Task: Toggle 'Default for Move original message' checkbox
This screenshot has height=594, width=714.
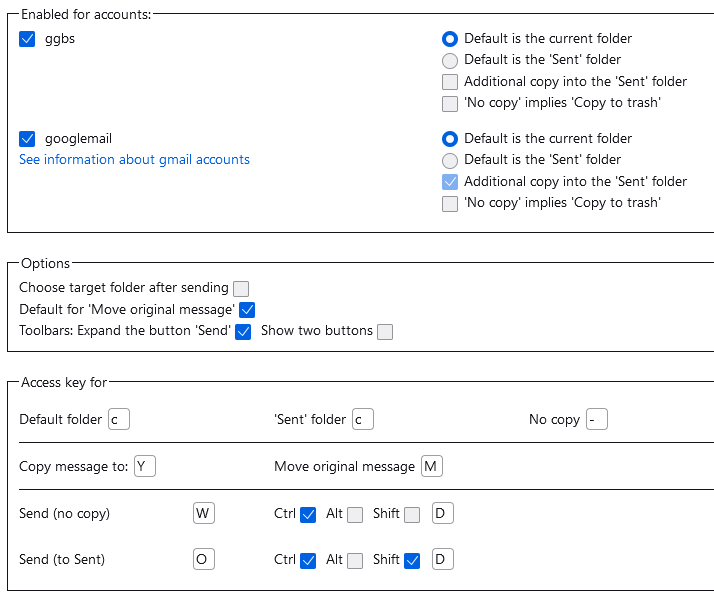Action: (x=248, y=310)
